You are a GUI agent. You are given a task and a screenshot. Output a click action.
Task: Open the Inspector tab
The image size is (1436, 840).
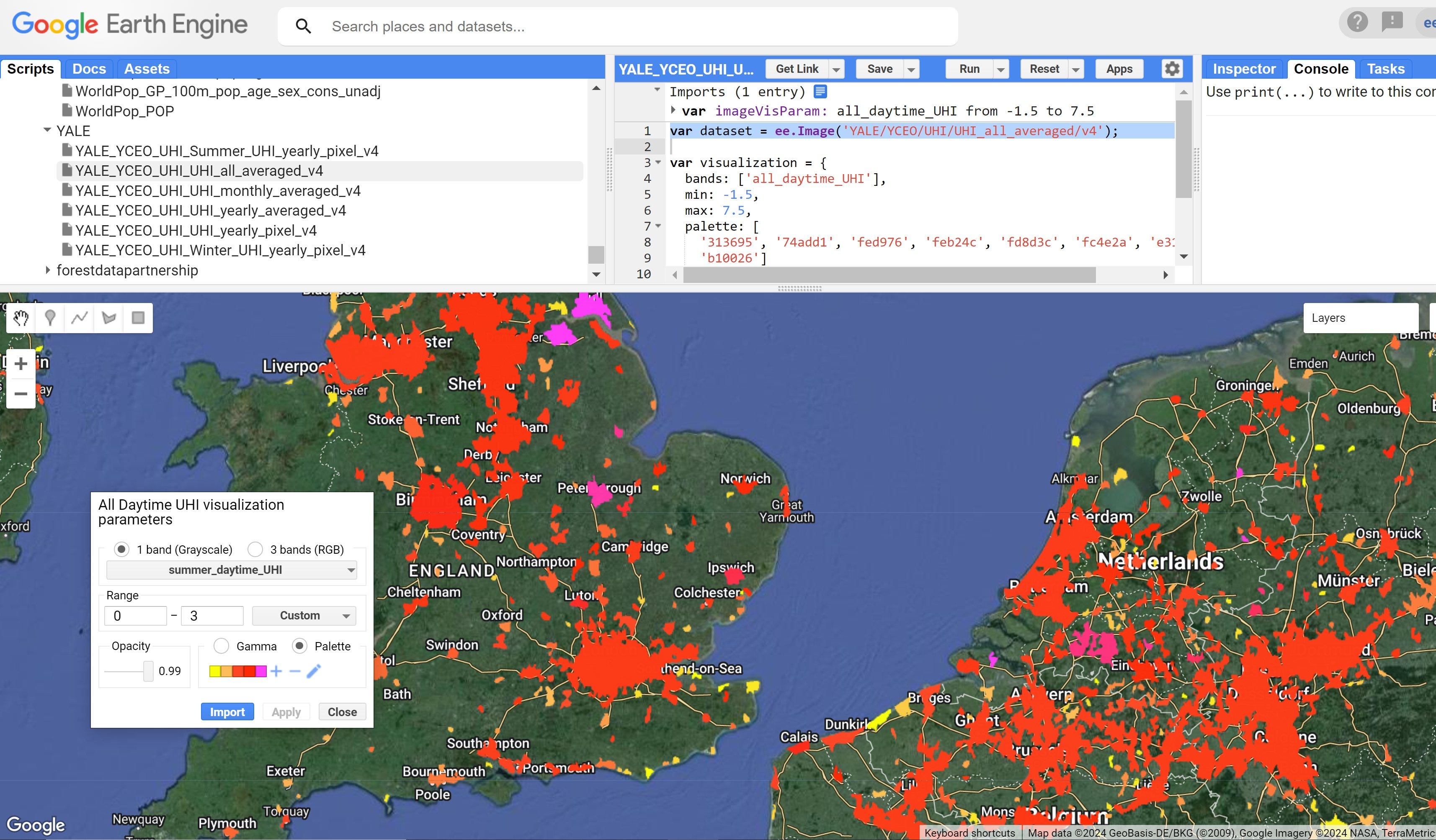[1243, 69]
